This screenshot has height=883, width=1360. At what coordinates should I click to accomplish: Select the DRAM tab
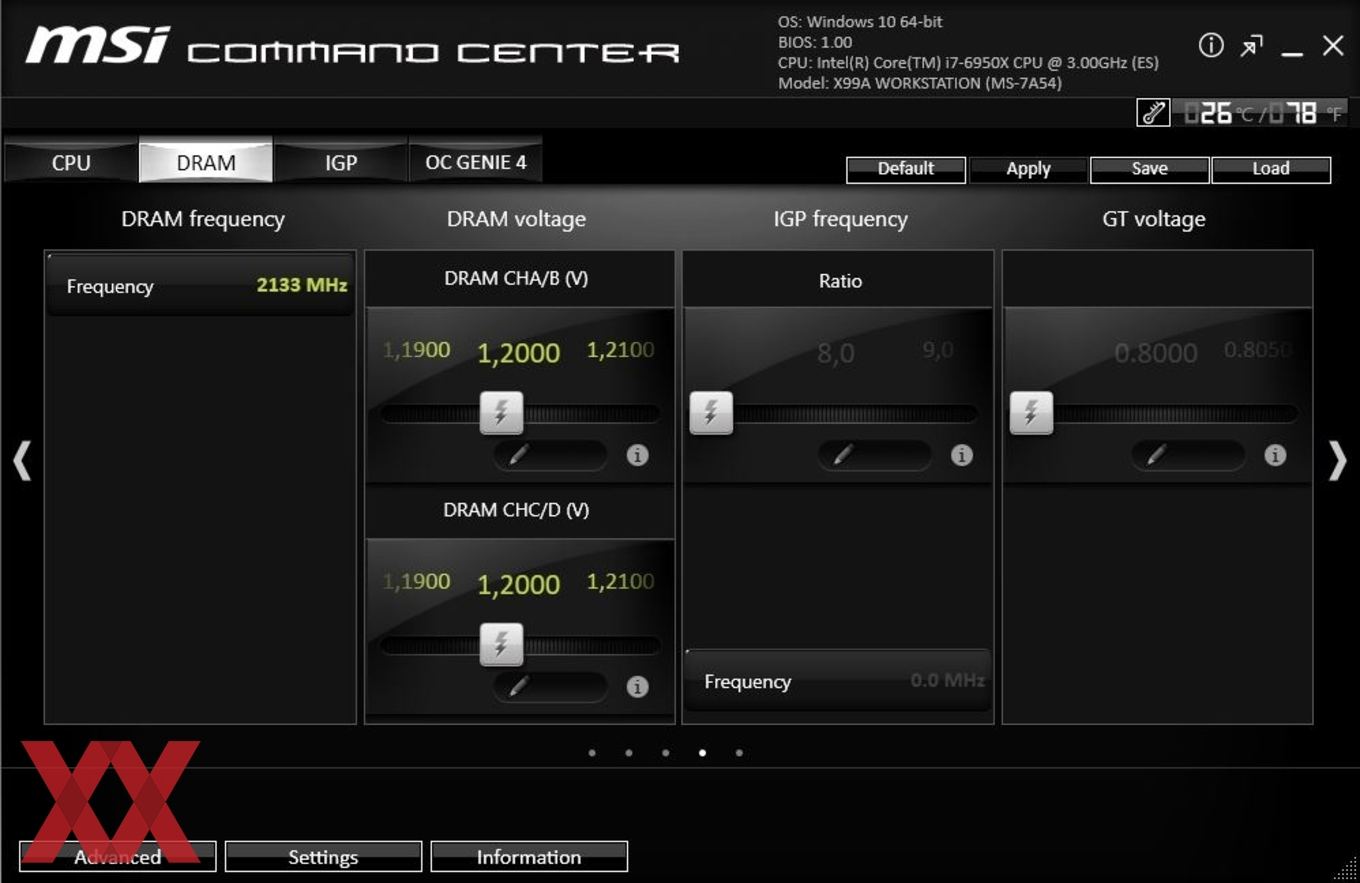[206, 162]
